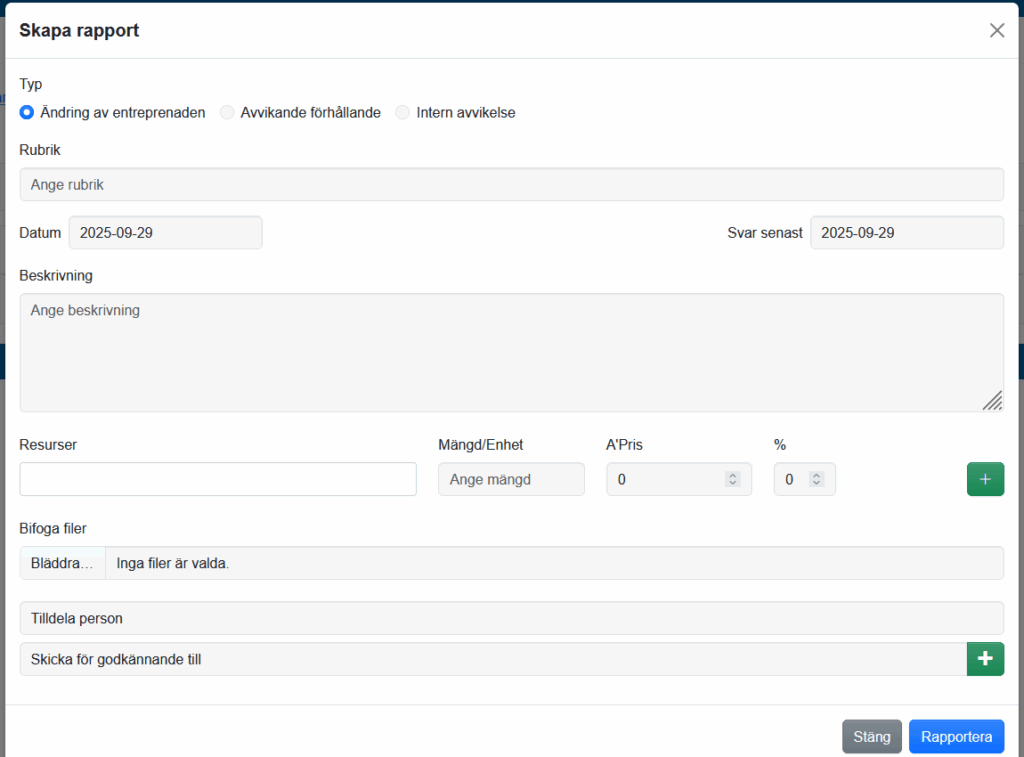
Task: Click the percent field spinner arrows
Action: pyautogui.click(x=816, y=479)
